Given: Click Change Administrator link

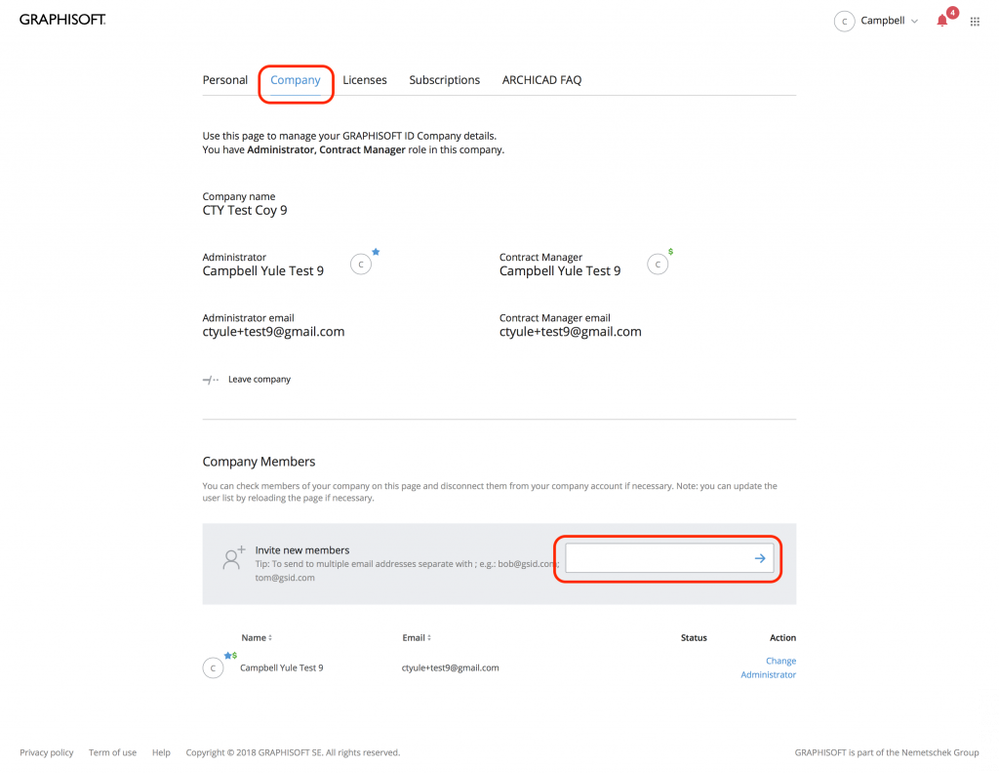Looking at the screenshot, I should 768,668.
